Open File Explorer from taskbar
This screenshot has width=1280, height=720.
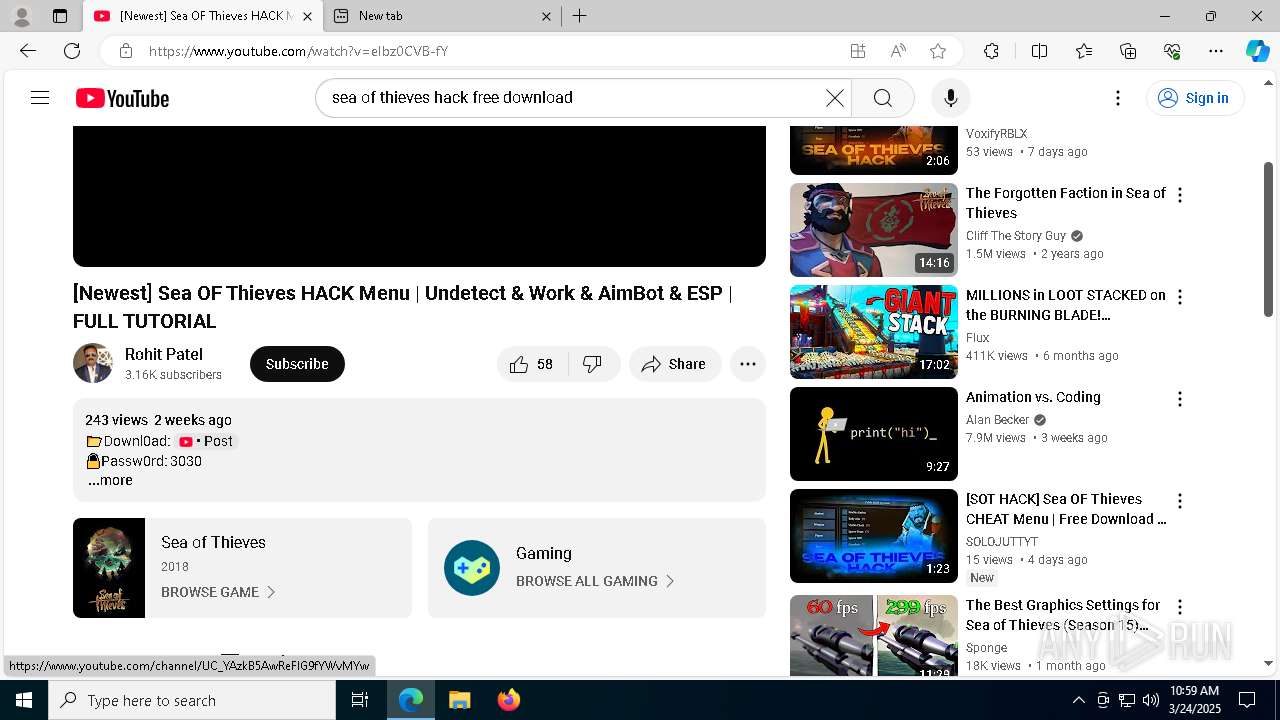(459, 700)
